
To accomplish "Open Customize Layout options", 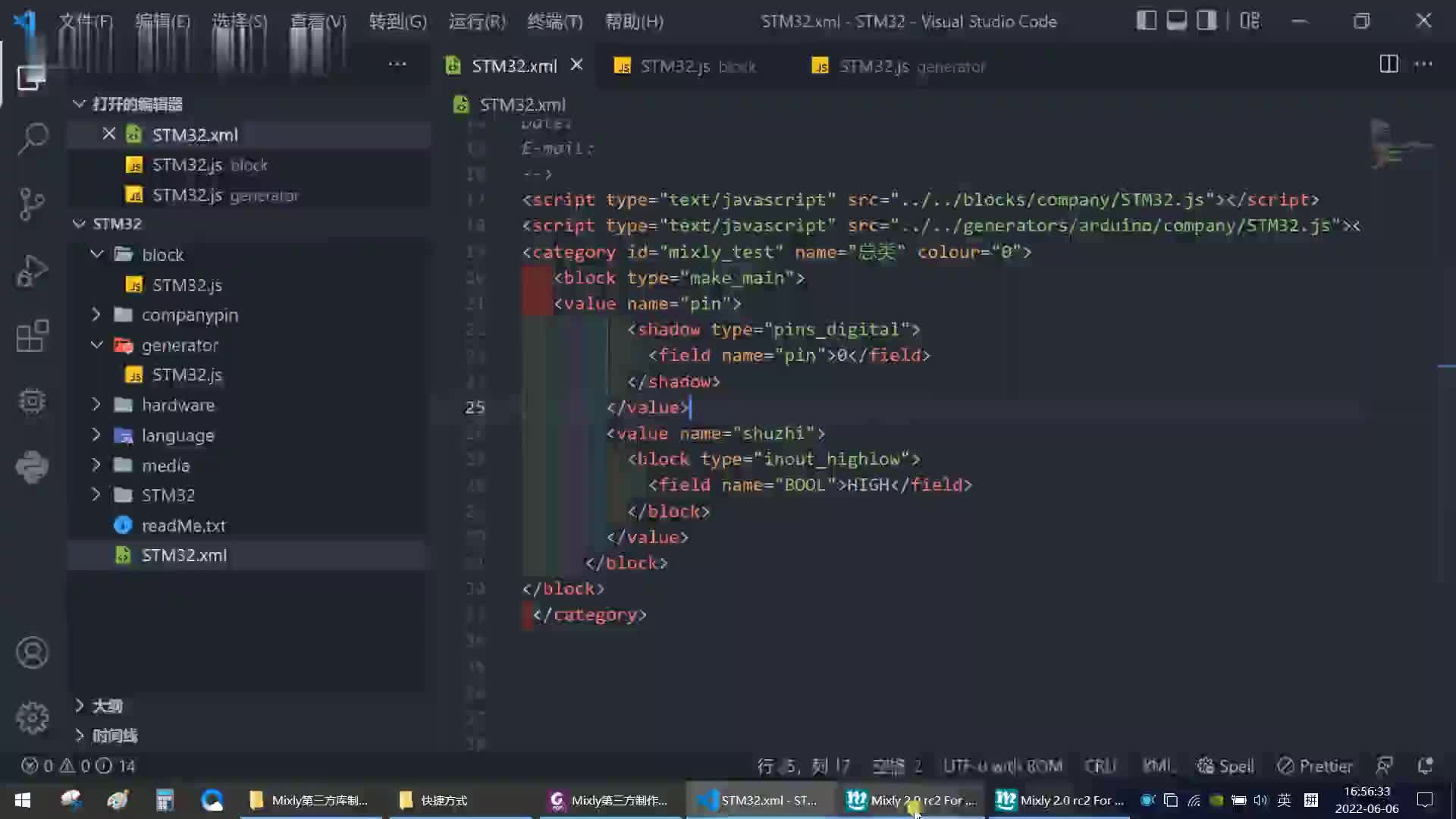I will tap(1250, 20).
